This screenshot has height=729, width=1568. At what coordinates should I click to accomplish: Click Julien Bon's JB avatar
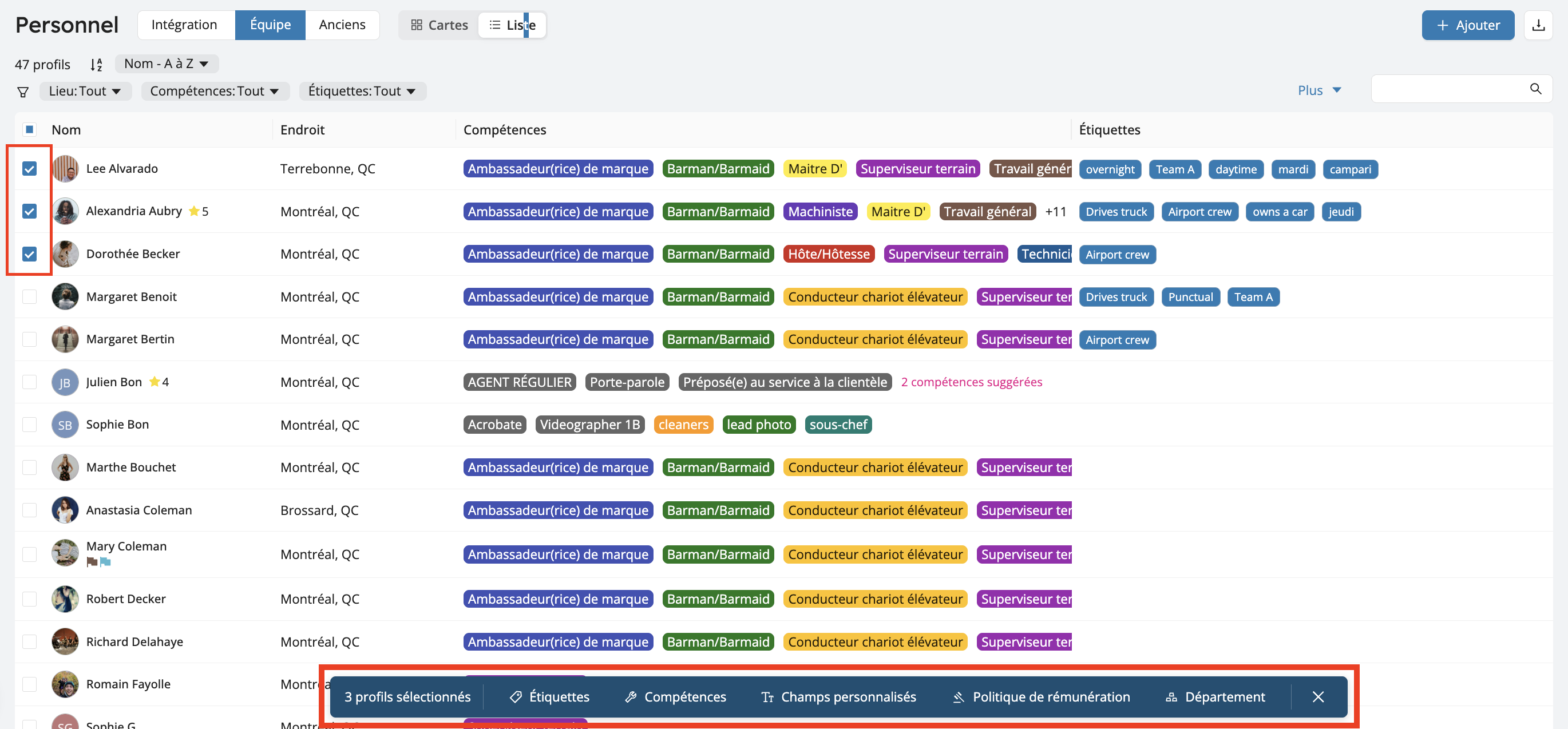(65, 382)
